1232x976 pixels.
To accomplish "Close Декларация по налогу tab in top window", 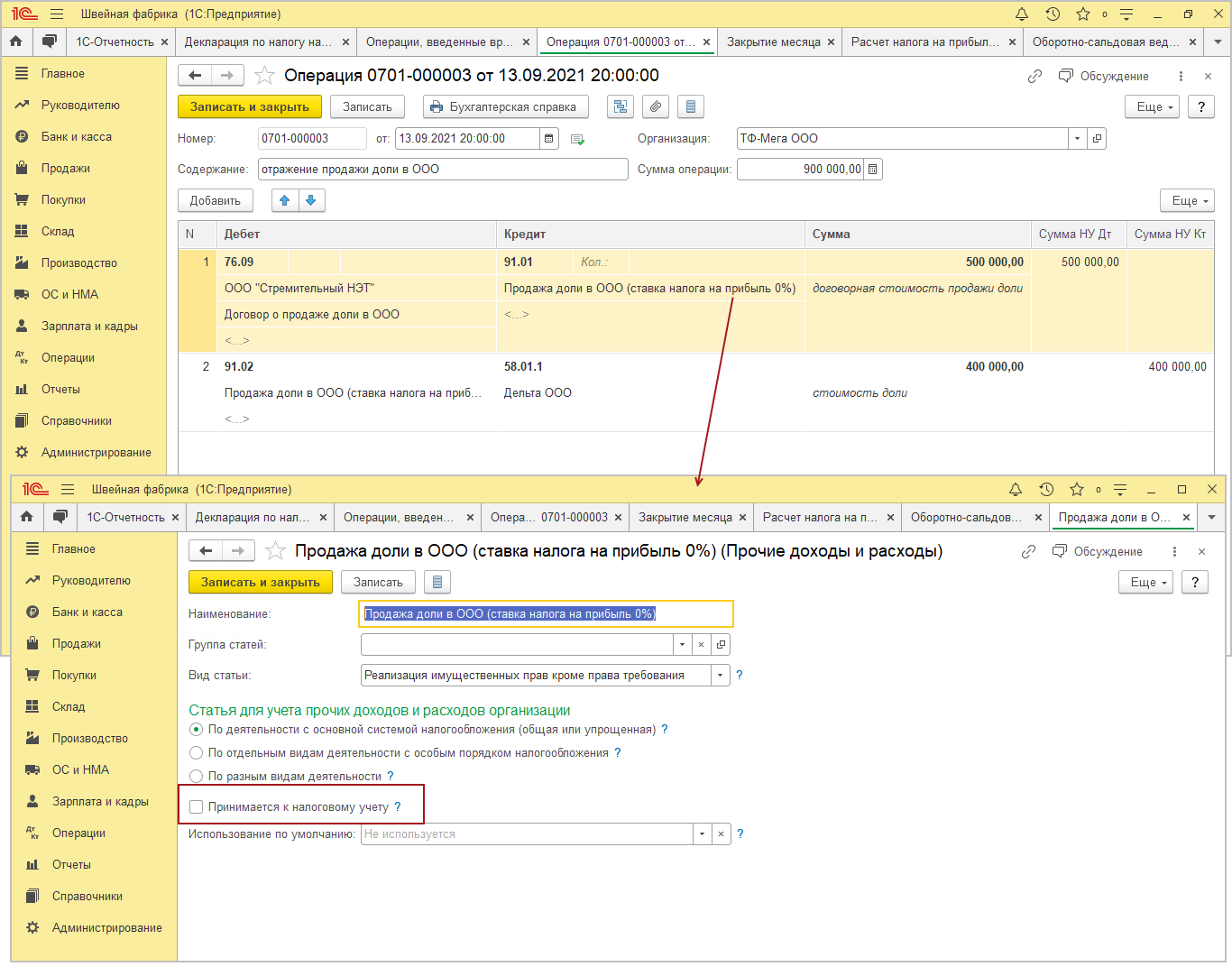I will [x=345, y=41].
